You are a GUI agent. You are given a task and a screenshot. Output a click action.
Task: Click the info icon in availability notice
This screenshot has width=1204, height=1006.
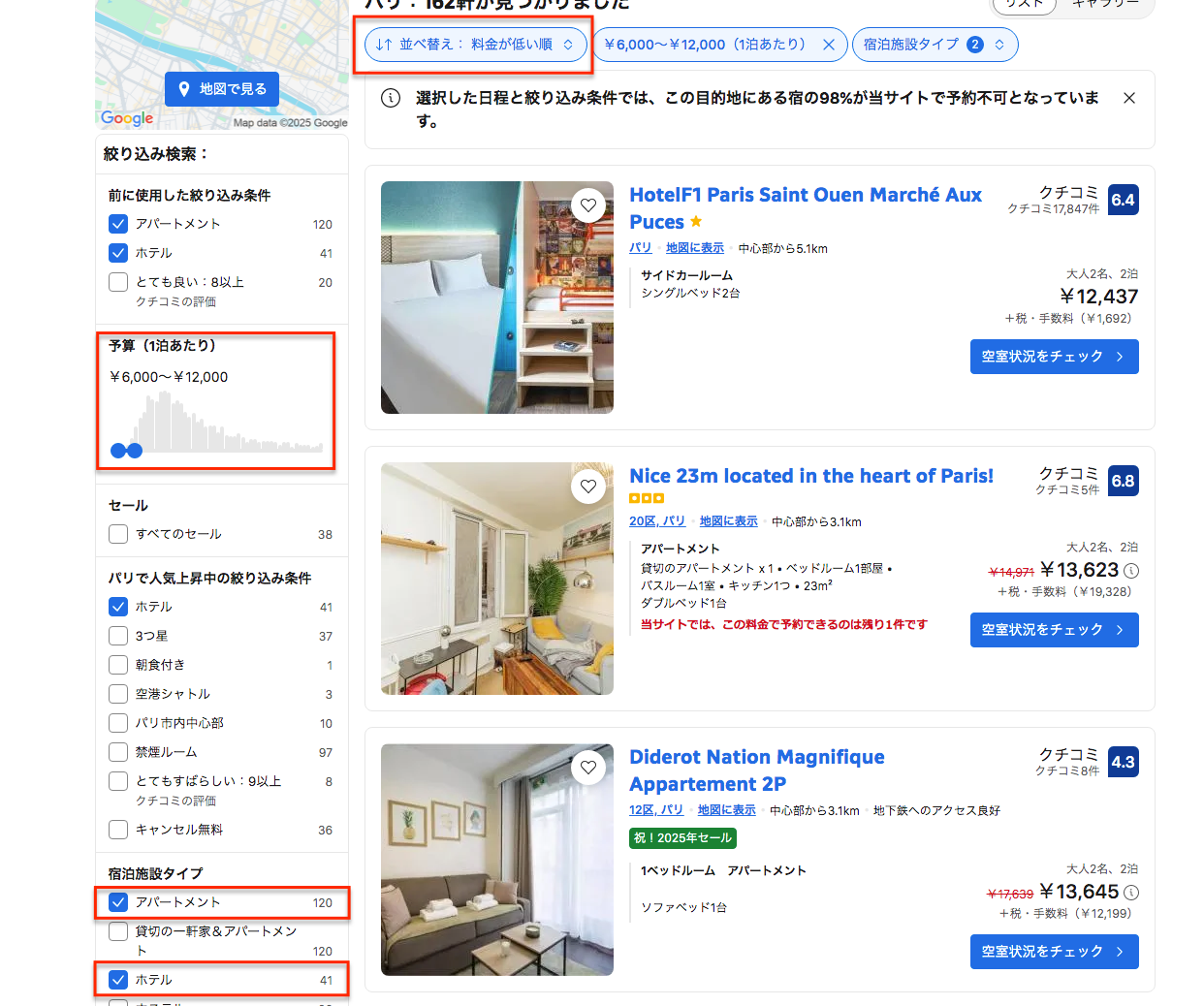[x=391, y=98]
